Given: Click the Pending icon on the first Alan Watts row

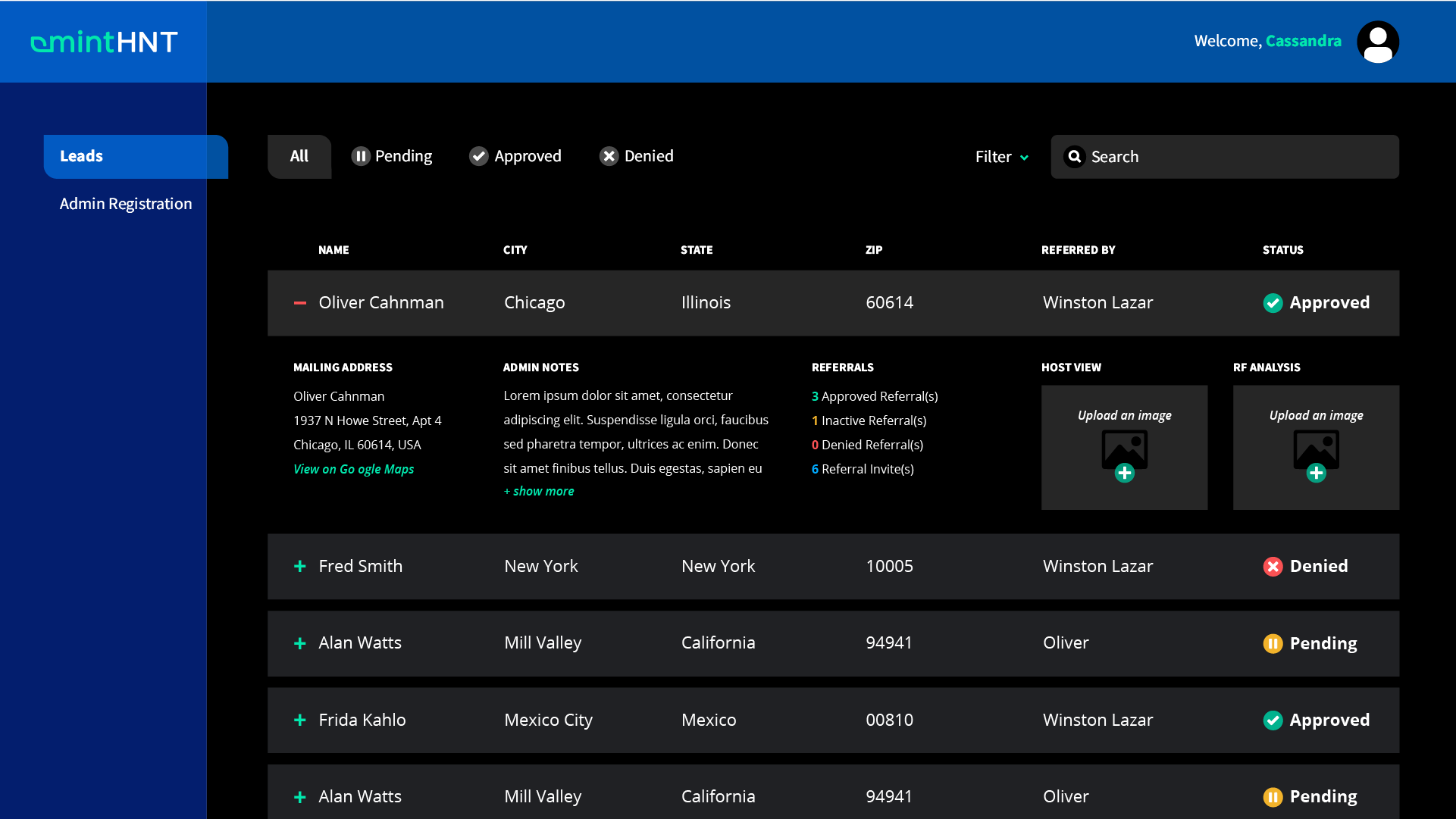Looking at the screenshot, I should (x=1273, y=644).
